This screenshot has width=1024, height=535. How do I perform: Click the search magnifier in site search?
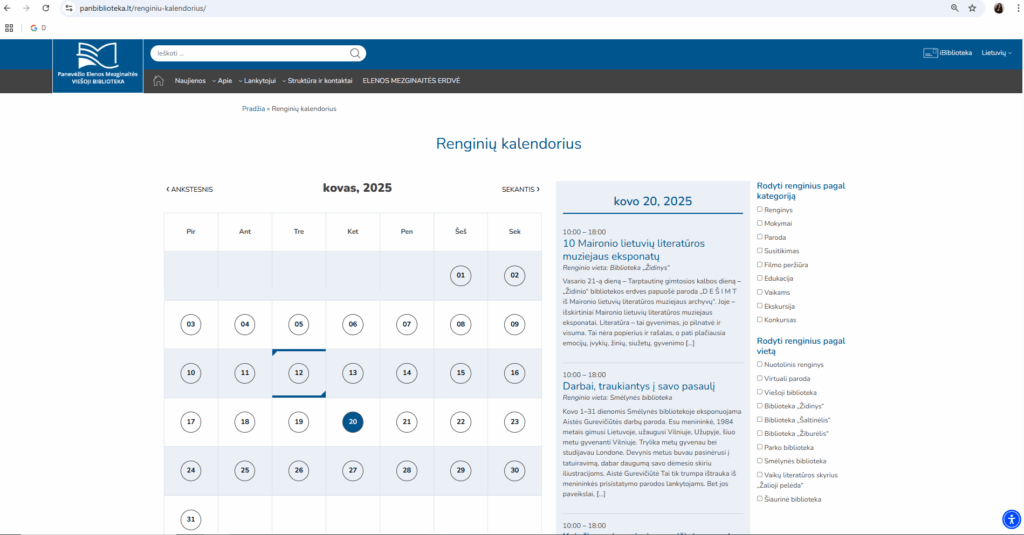pos(355,54)
